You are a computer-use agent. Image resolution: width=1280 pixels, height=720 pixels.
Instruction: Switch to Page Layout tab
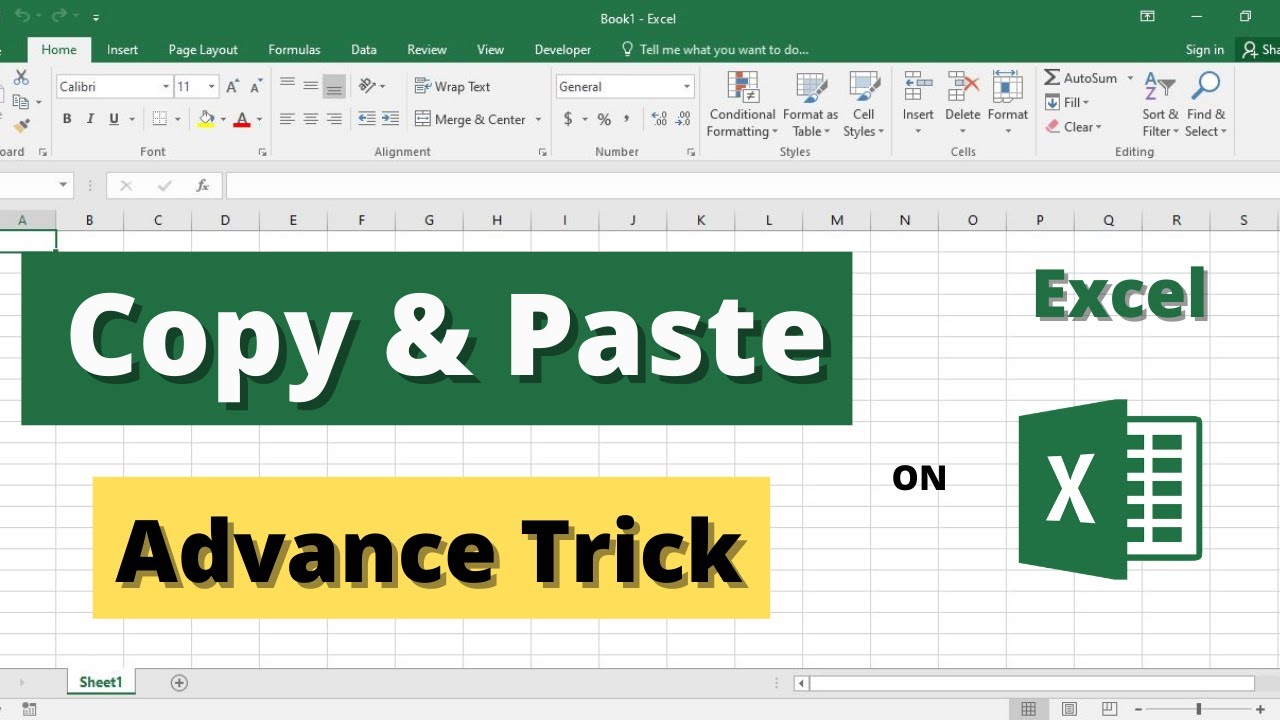pos(203,50)
